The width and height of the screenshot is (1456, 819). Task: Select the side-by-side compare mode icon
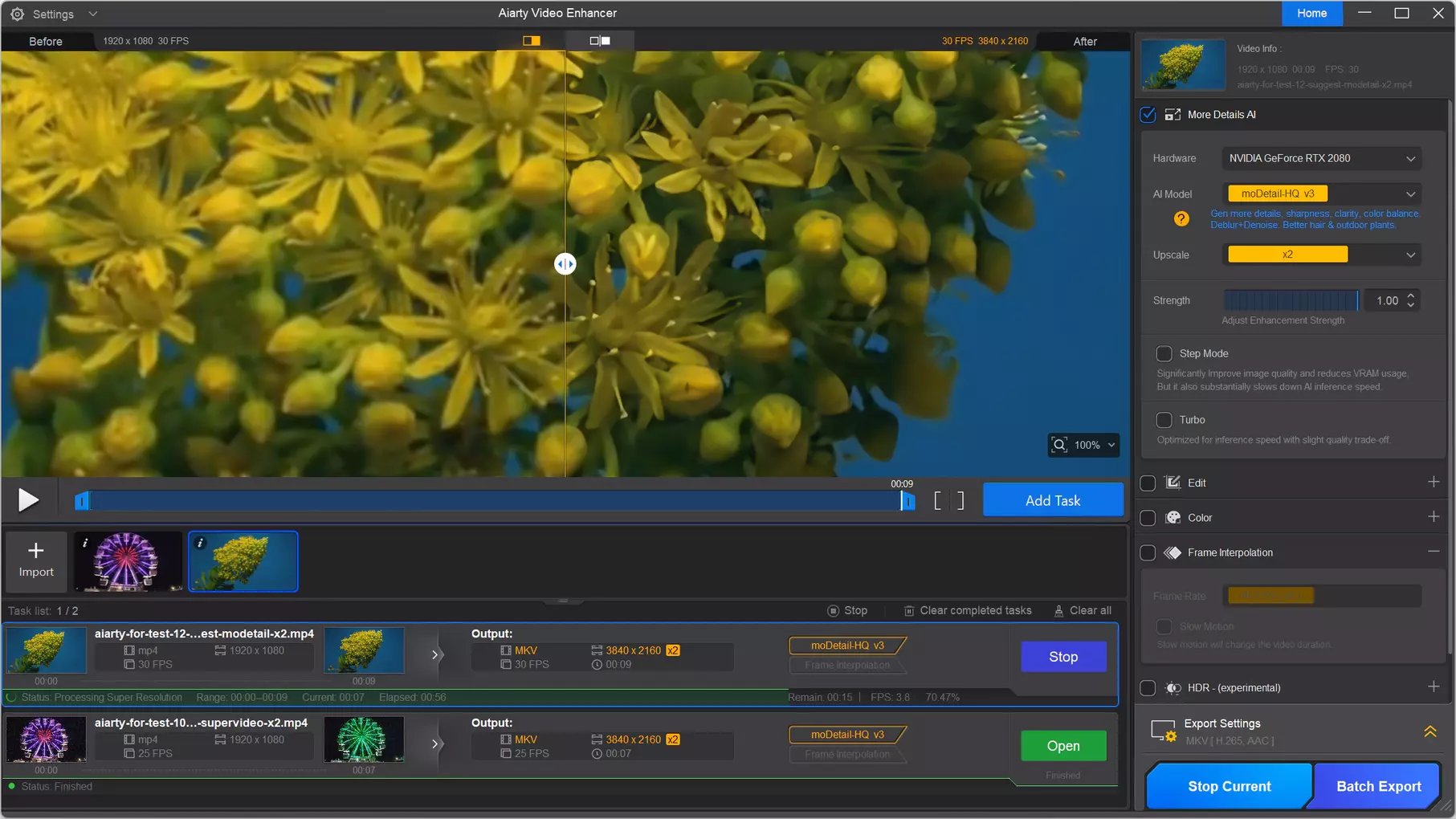(x=600, y=41)
